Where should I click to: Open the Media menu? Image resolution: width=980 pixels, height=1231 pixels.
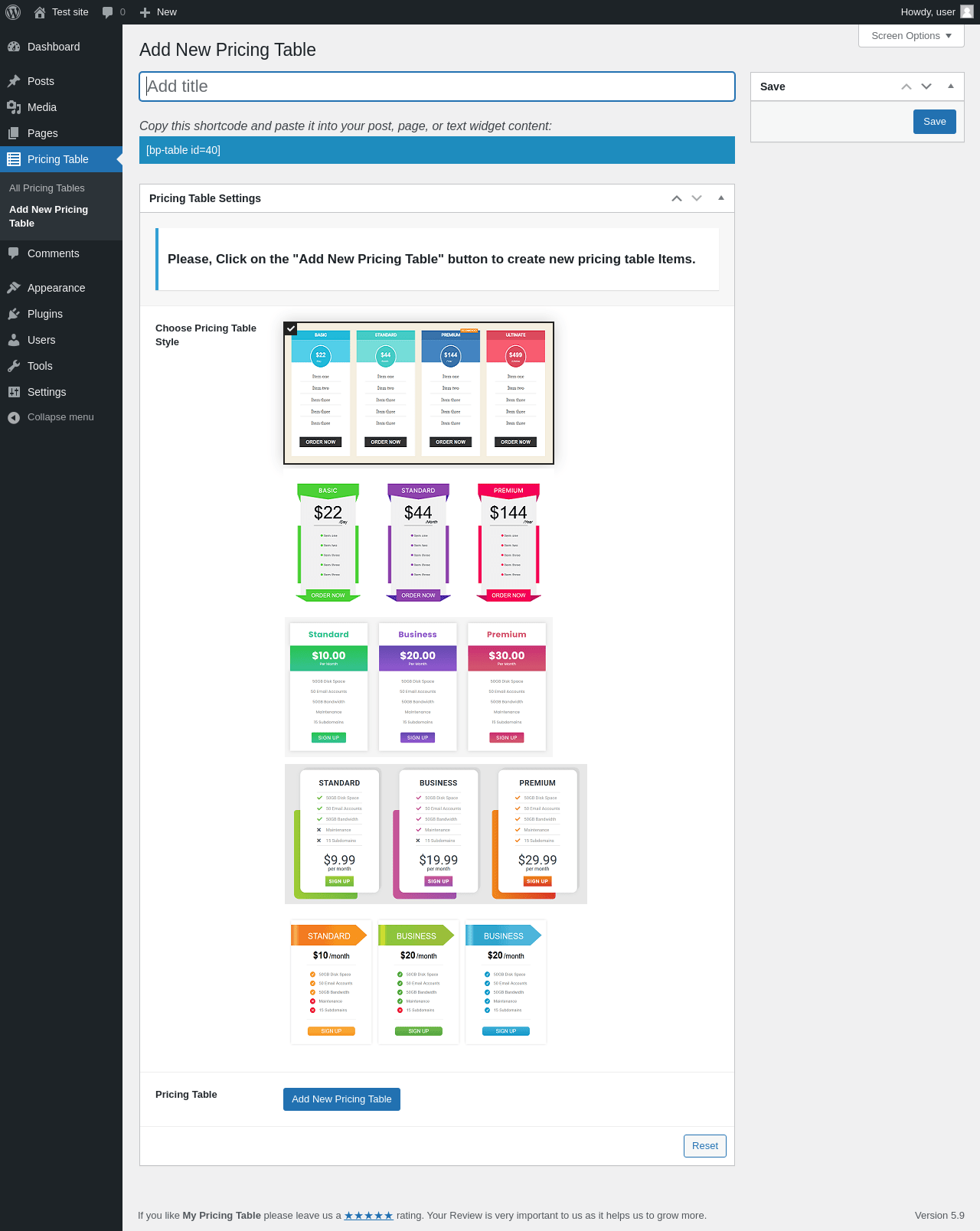tap(61, 107)
